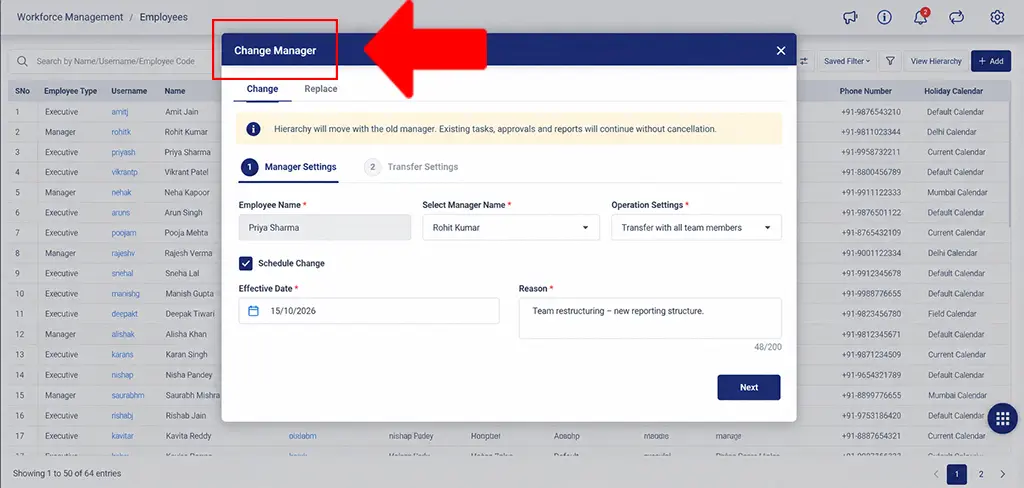Select the Manager Settings step
1024x488 pixels.
289,167
